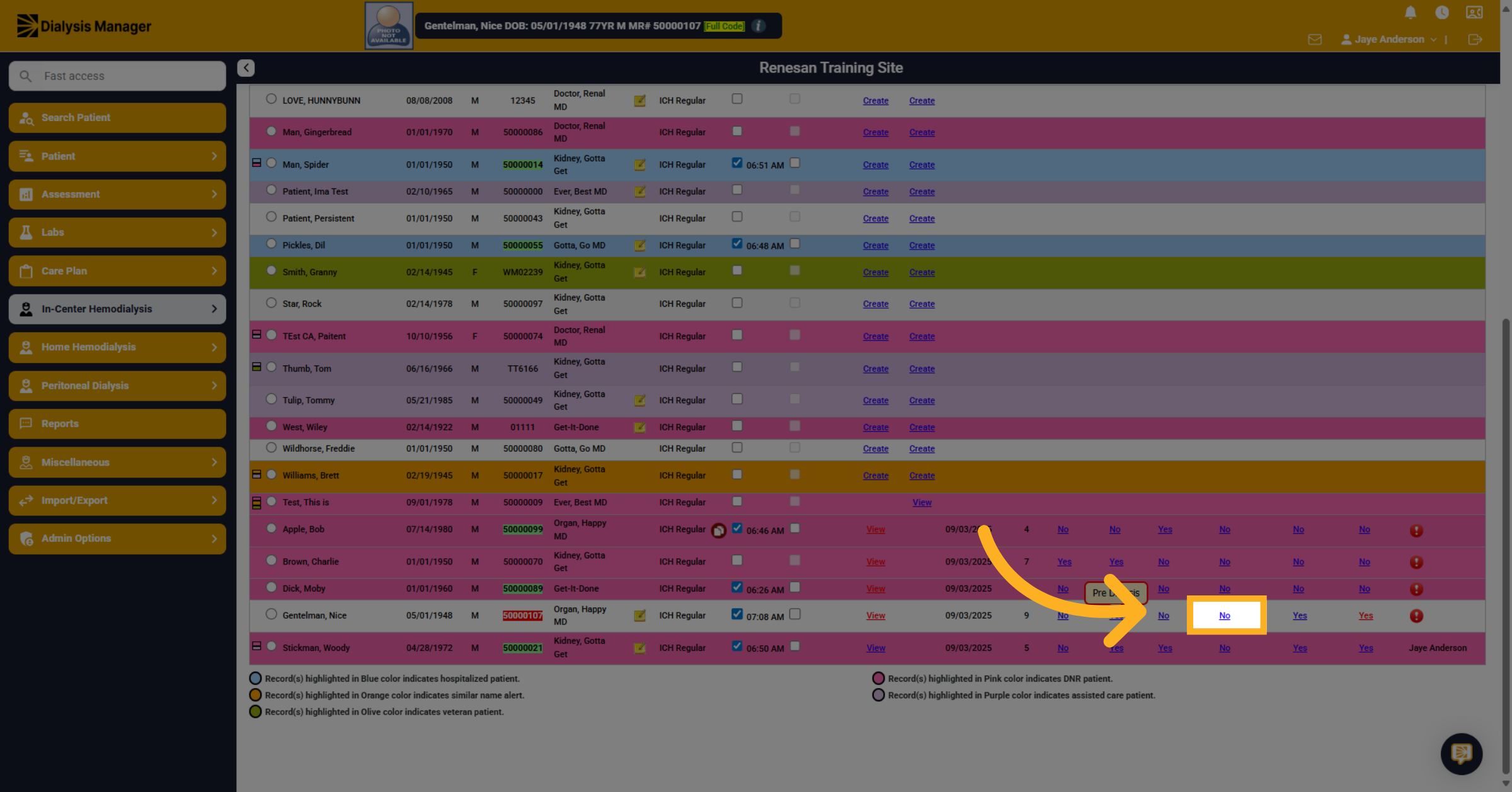Toggle the row expander for Stickman, Woody
Viewport: 1512px width, 792px height.
[256, 646]
